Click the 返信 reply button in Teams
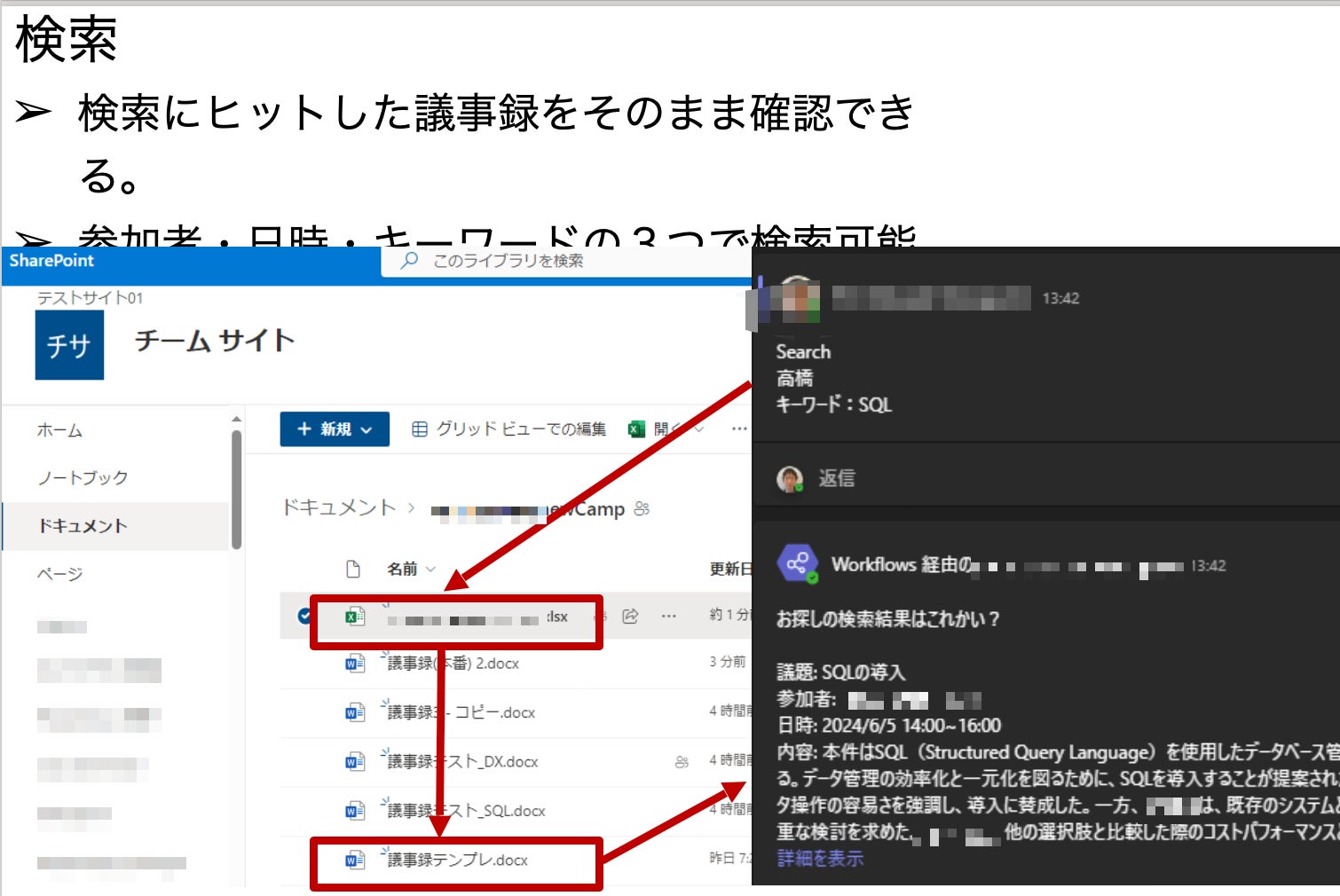 click(836, 478)
